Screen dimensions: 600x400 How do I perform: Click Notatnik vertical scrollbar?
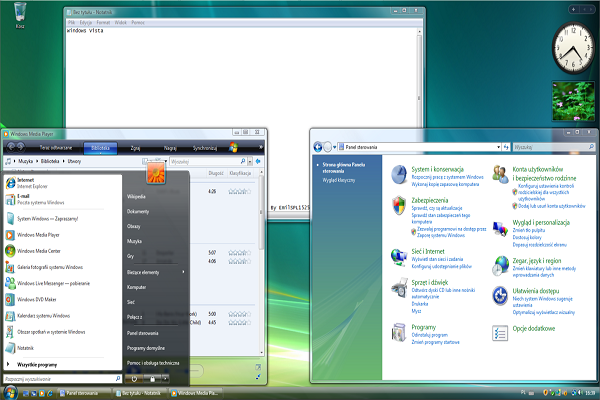coord(419,98)
